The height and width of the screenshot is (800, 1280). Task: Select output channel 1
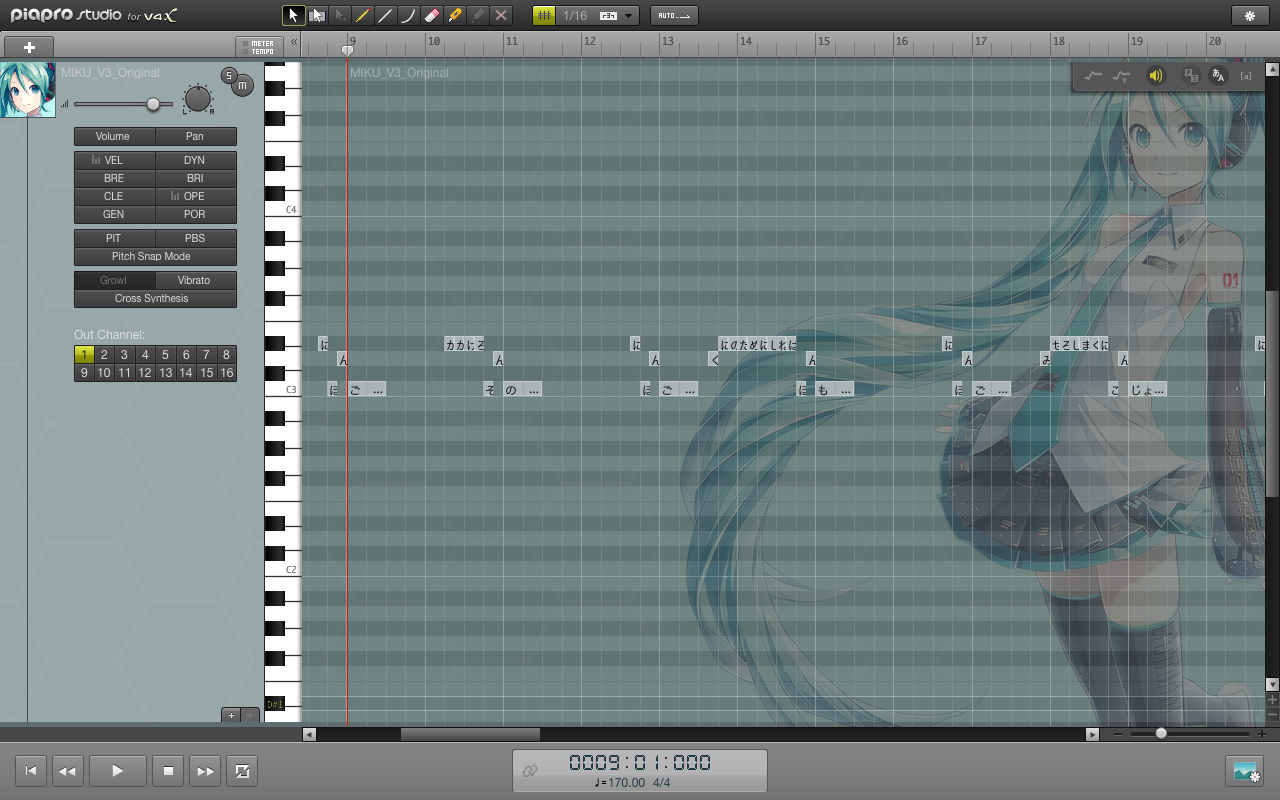point(84,354)
